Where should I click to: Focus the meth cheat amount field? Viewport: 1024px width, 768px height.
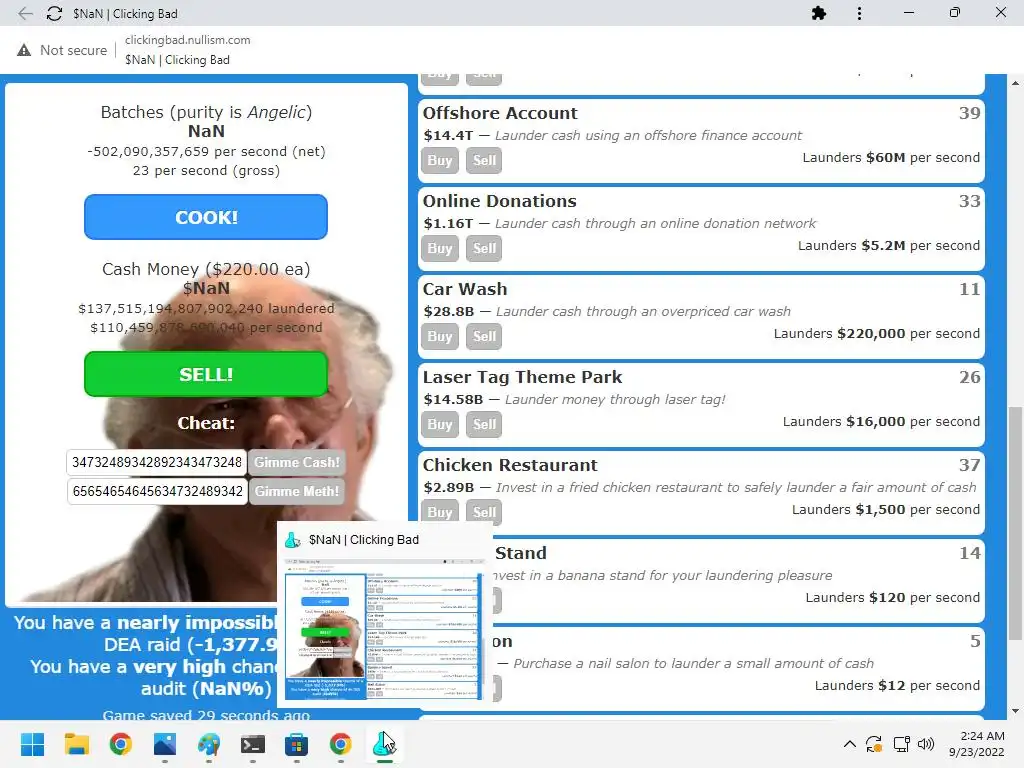tap(157, 491)
